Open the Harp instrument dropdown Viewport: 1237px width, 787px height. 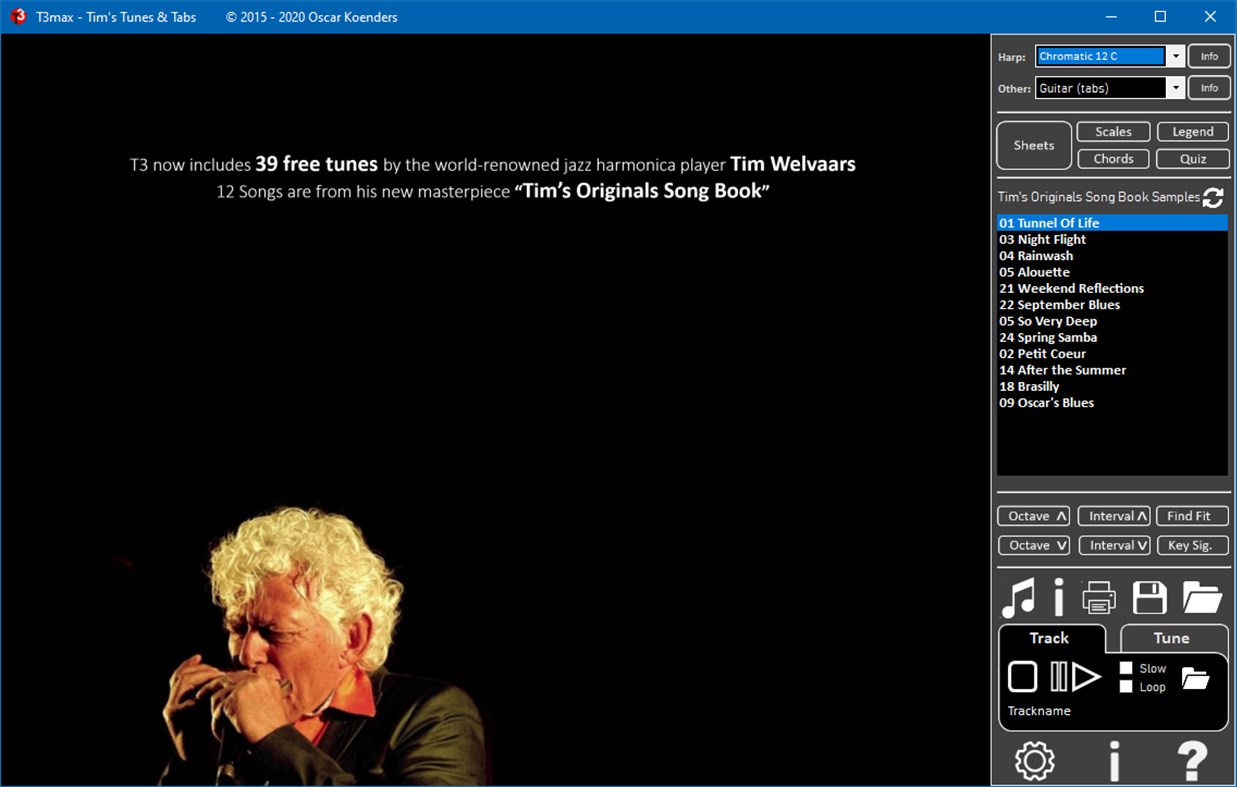coord(1174,56)
